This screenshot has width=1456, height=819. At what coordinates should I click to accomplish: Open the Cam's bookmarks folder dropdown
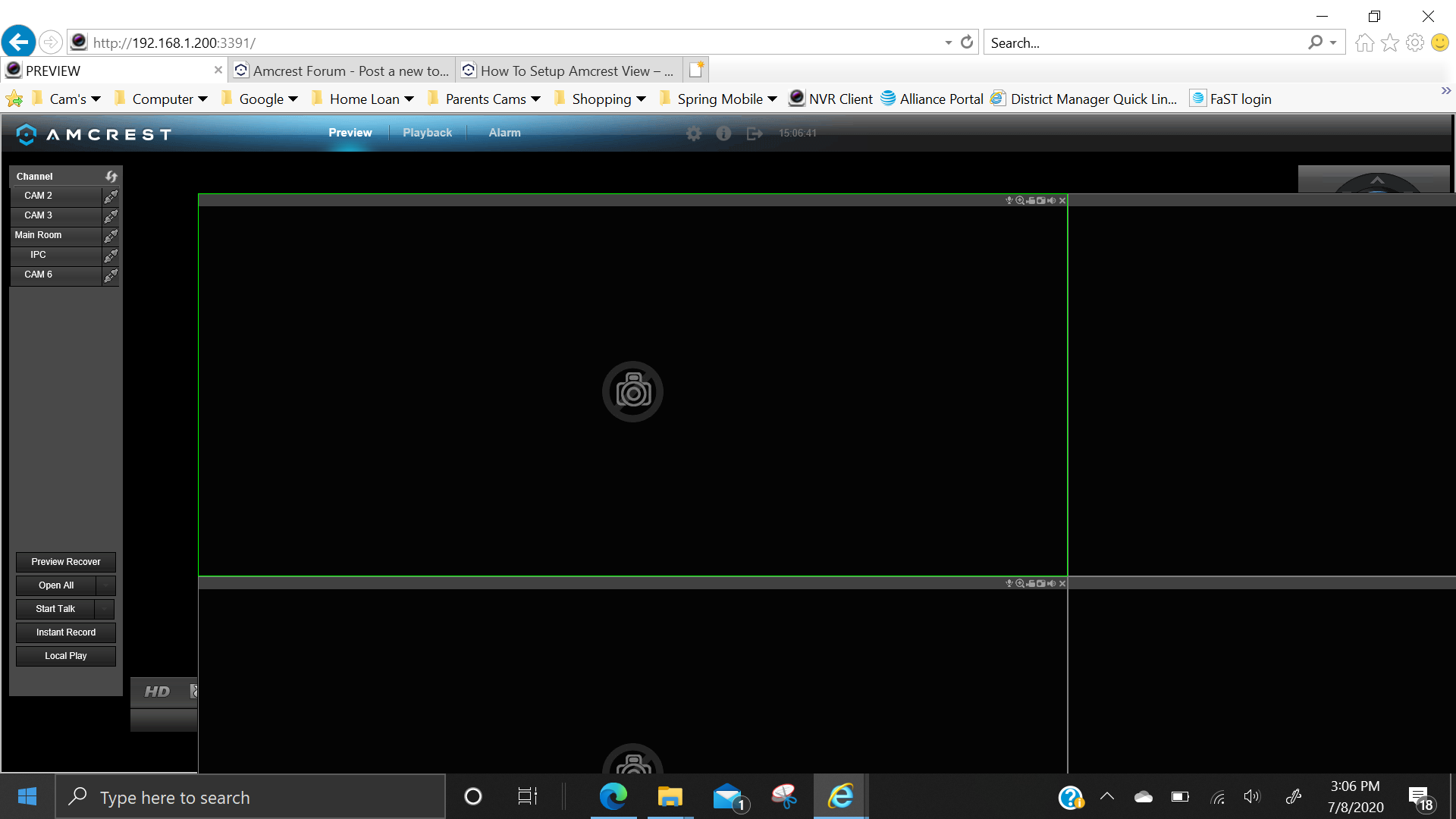tap(67, 99)
